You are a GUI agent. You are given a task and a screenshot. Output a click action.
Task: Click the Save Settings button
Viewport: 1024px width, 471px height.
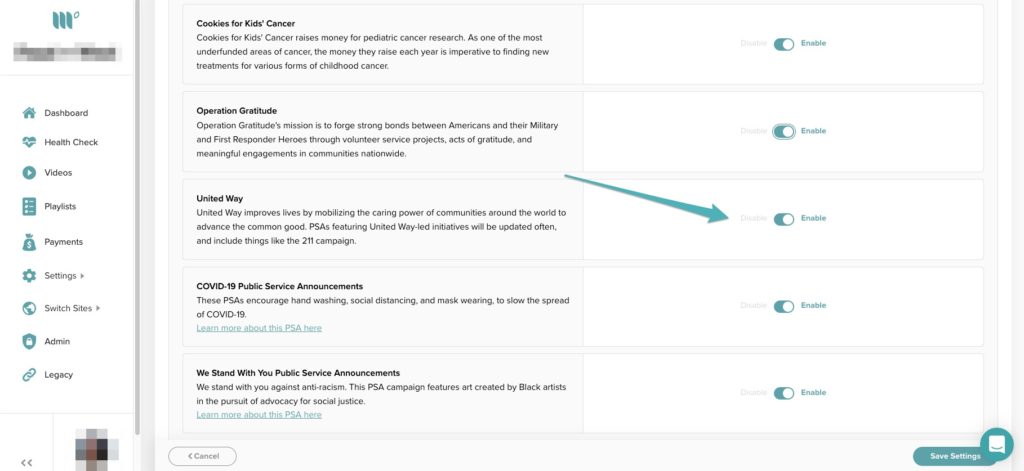(x=954, y=456)
